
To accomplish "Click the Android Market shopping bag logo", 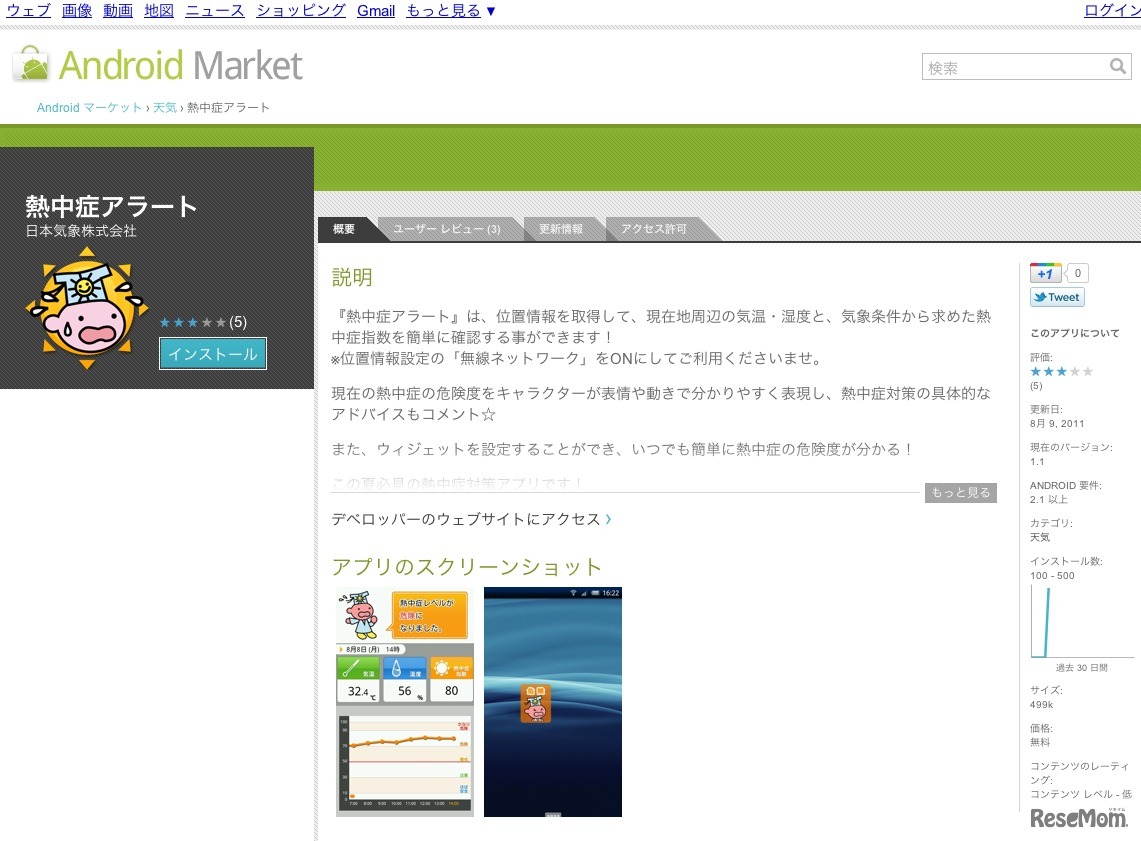I will tap(31, 65).
